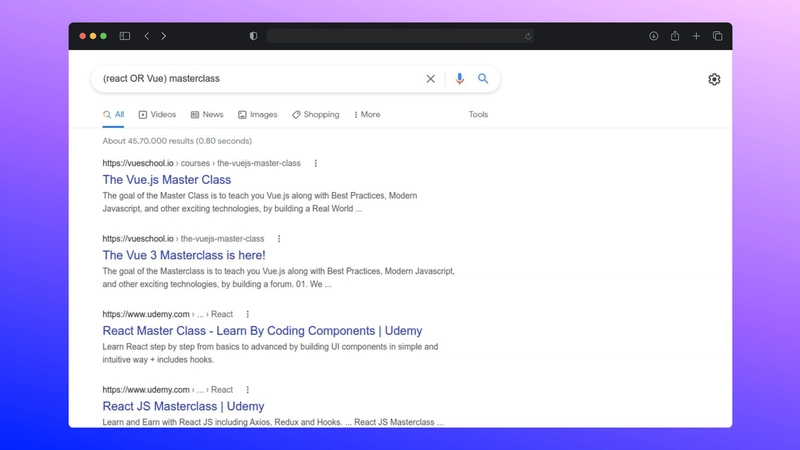Click the Safari address bar

(401, 36)
